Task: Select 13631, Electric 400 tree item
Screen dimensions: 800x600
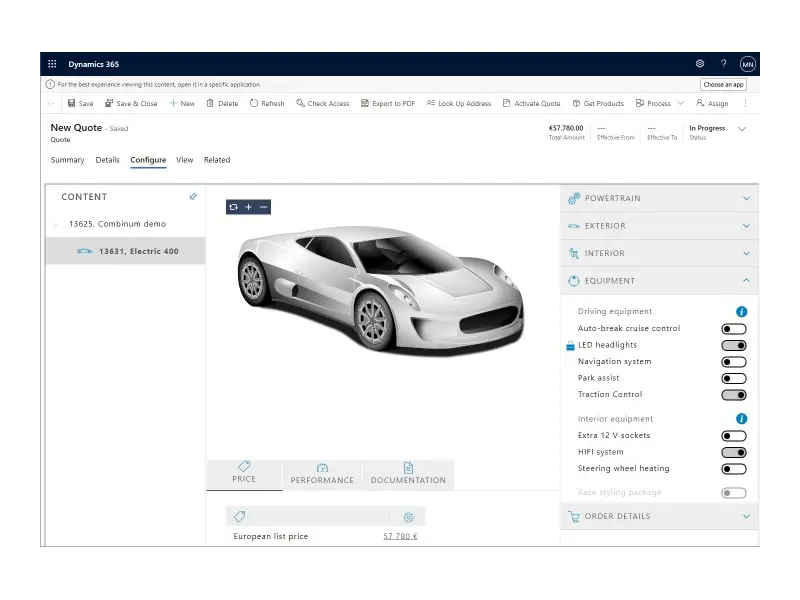Action: (126, 251)
